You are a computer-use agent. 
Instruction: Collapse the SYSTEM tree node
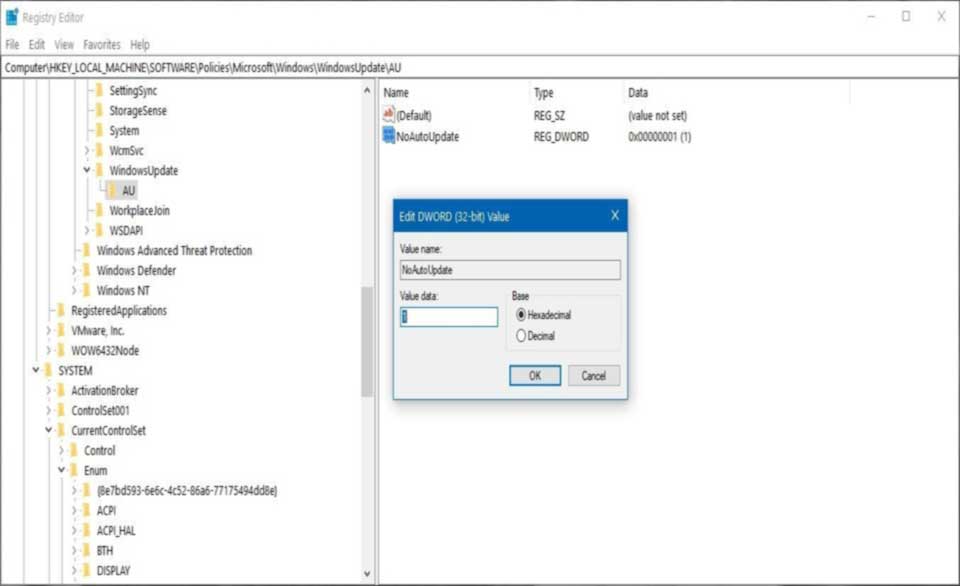(36, 370)
